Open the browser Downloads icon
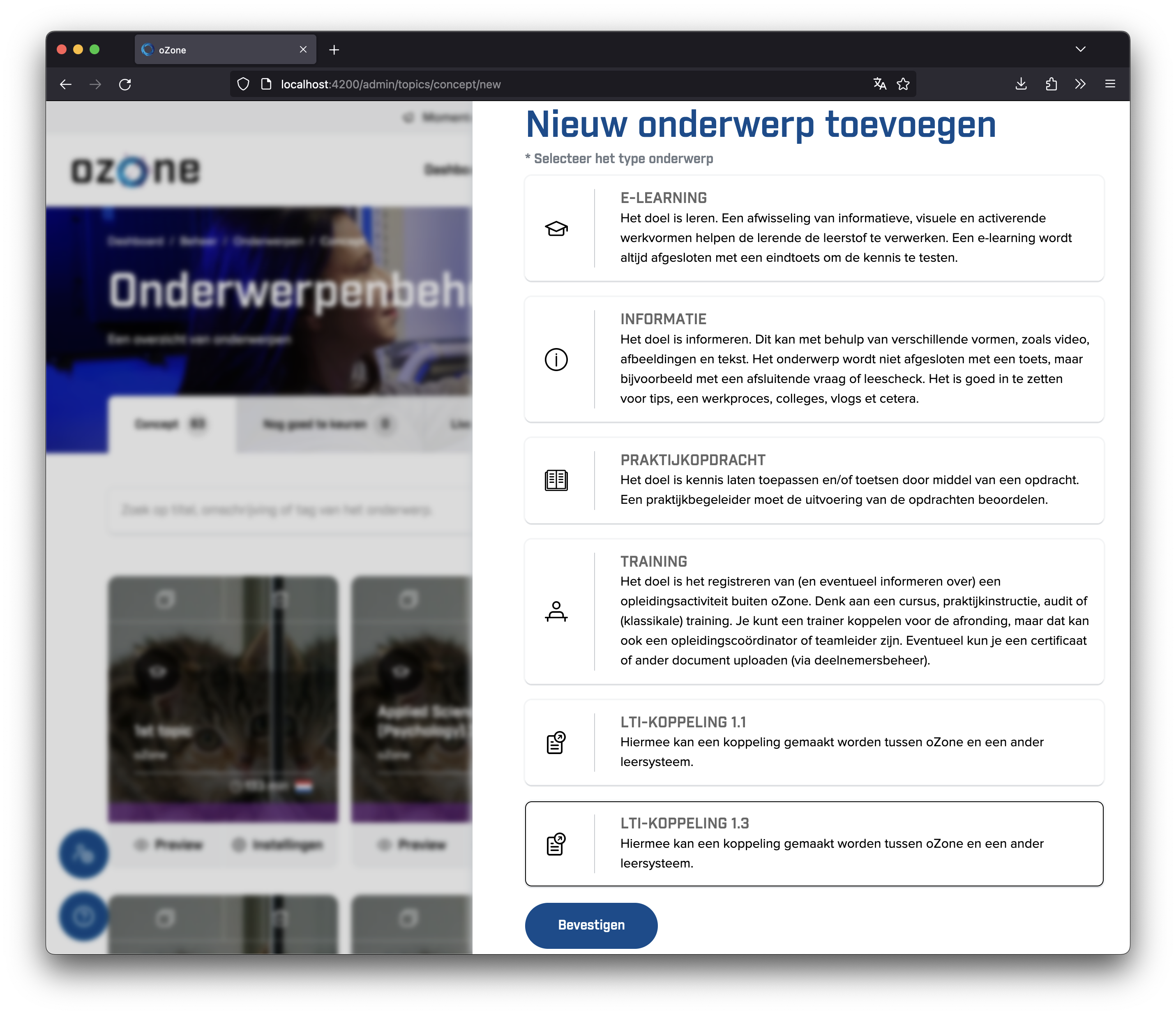 pyautogui.click(x=1021, y=83)
